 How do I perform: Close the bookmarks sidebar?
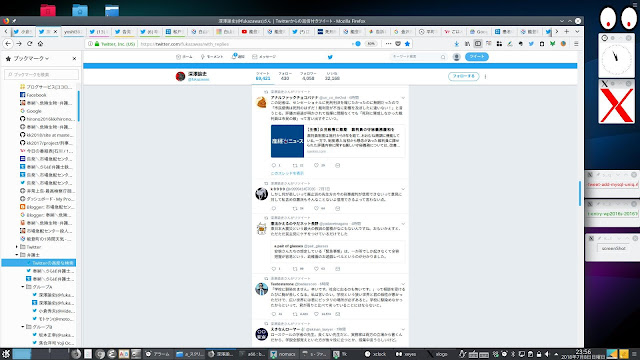74,58
